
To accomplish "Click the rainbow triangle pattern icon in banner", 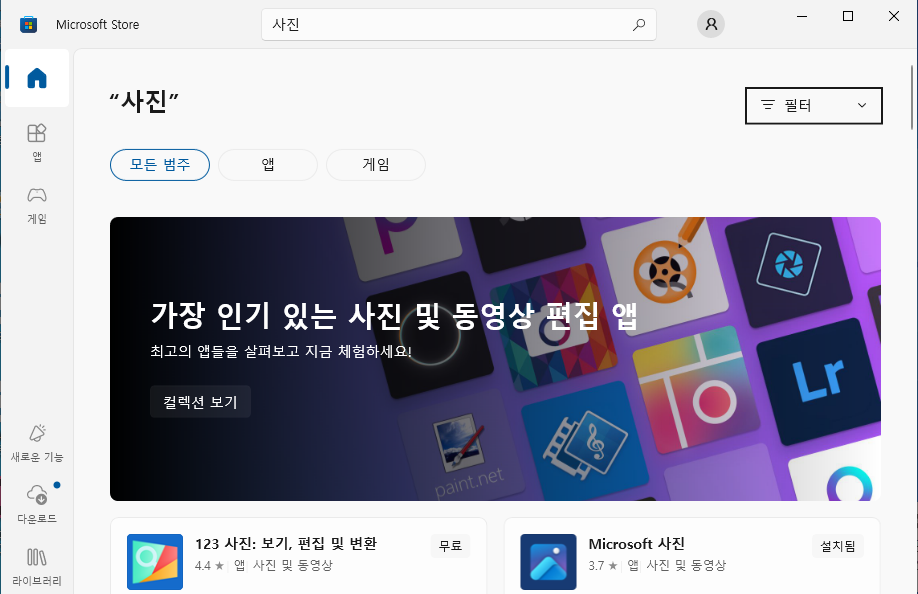I will pos(553,328).
